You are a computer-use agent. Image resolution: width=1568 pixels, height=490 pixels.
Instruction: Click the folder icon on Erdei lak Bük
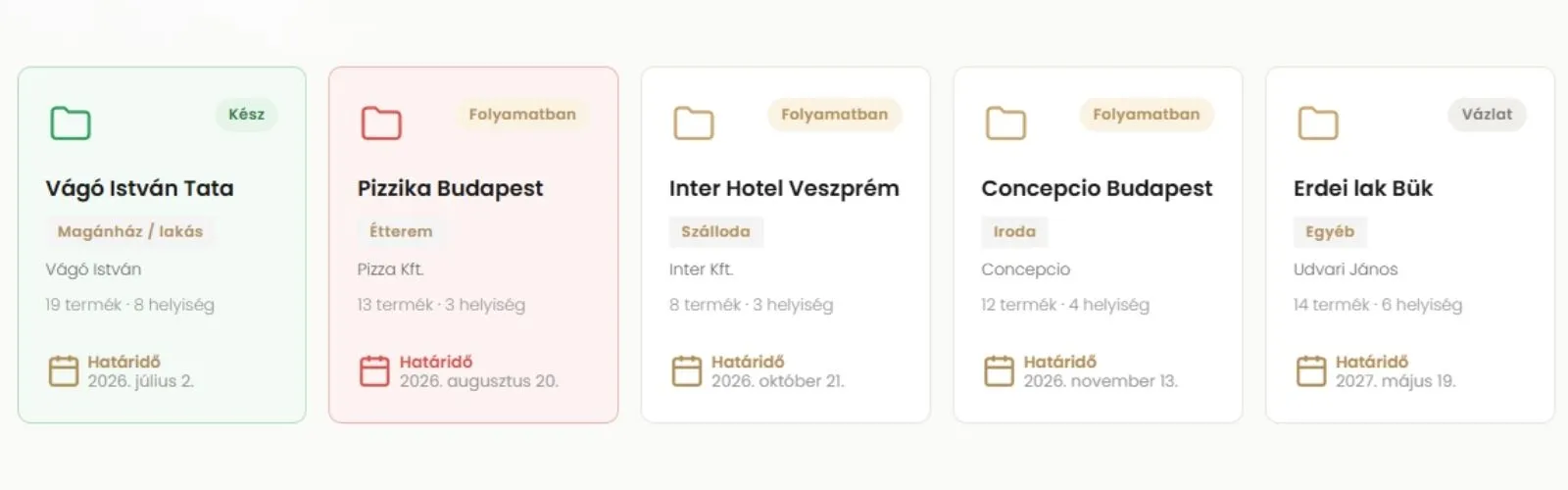point(1318,123)
